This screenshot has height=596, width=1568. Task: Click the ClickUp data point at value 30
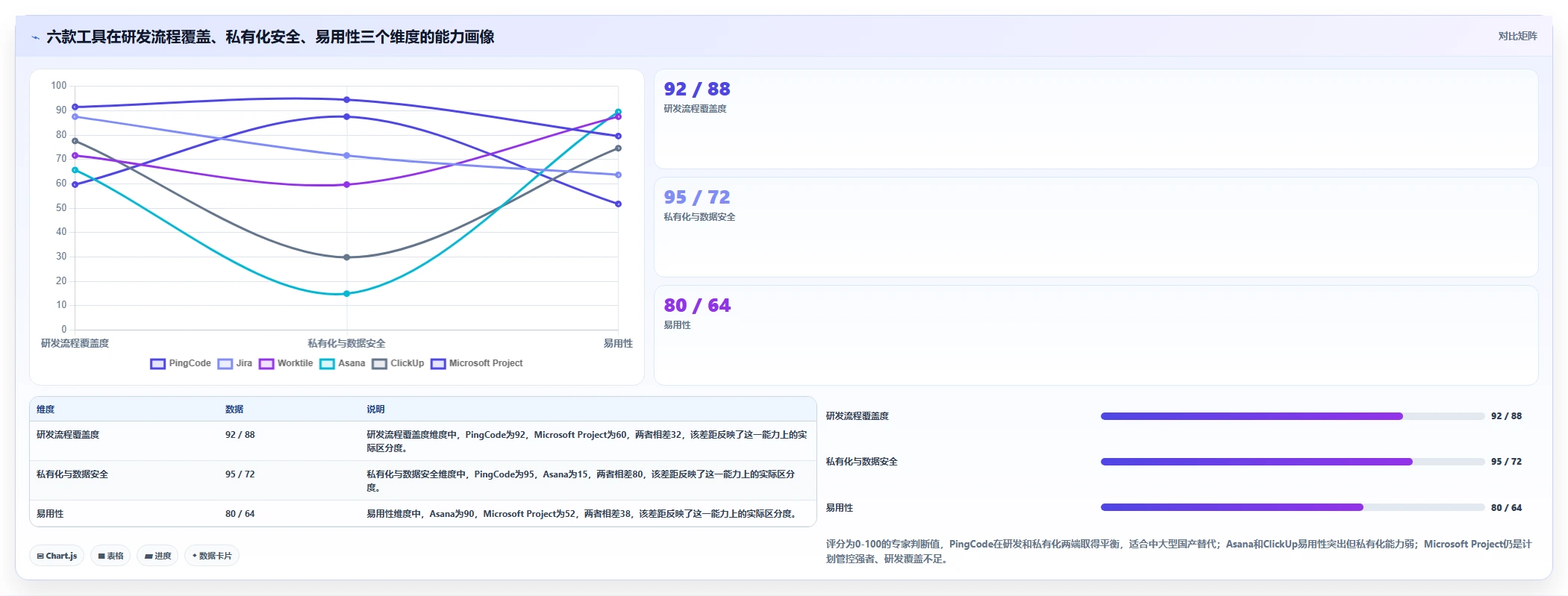346,257
